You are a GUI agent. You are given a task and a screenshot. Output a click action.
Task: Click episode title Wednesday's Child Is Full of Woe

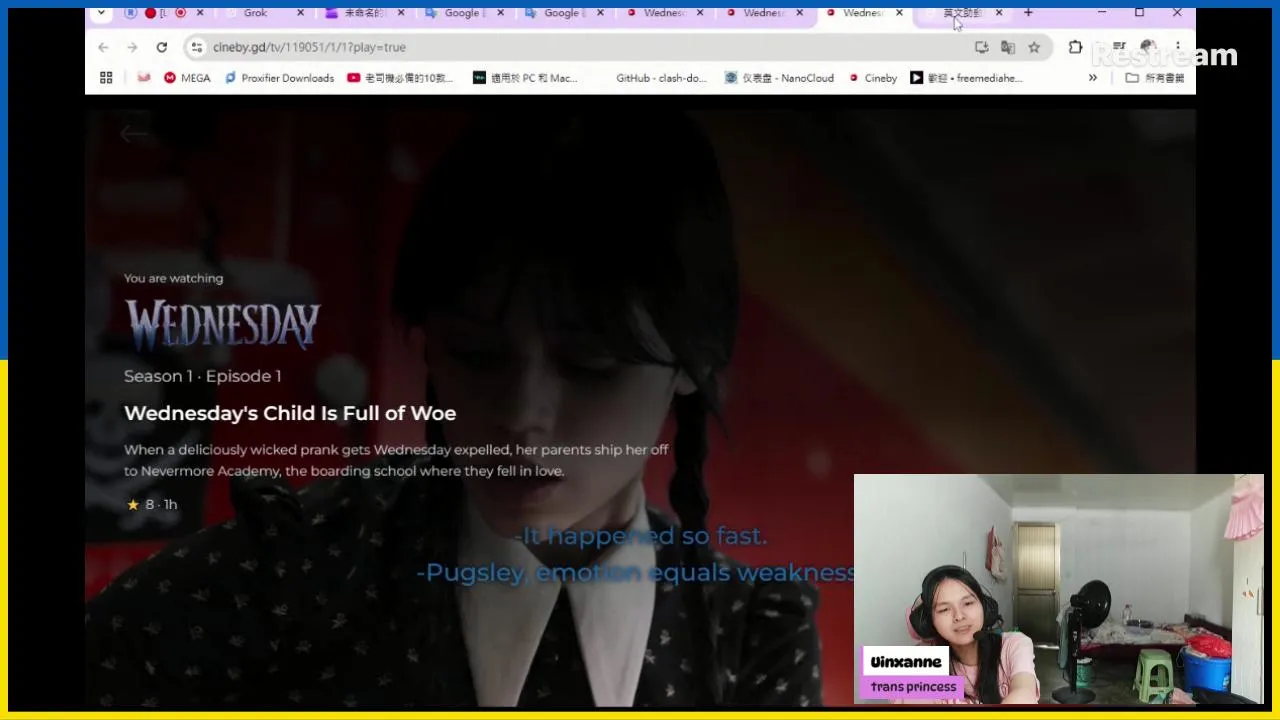pyautogui.click(x=290, y=413)
